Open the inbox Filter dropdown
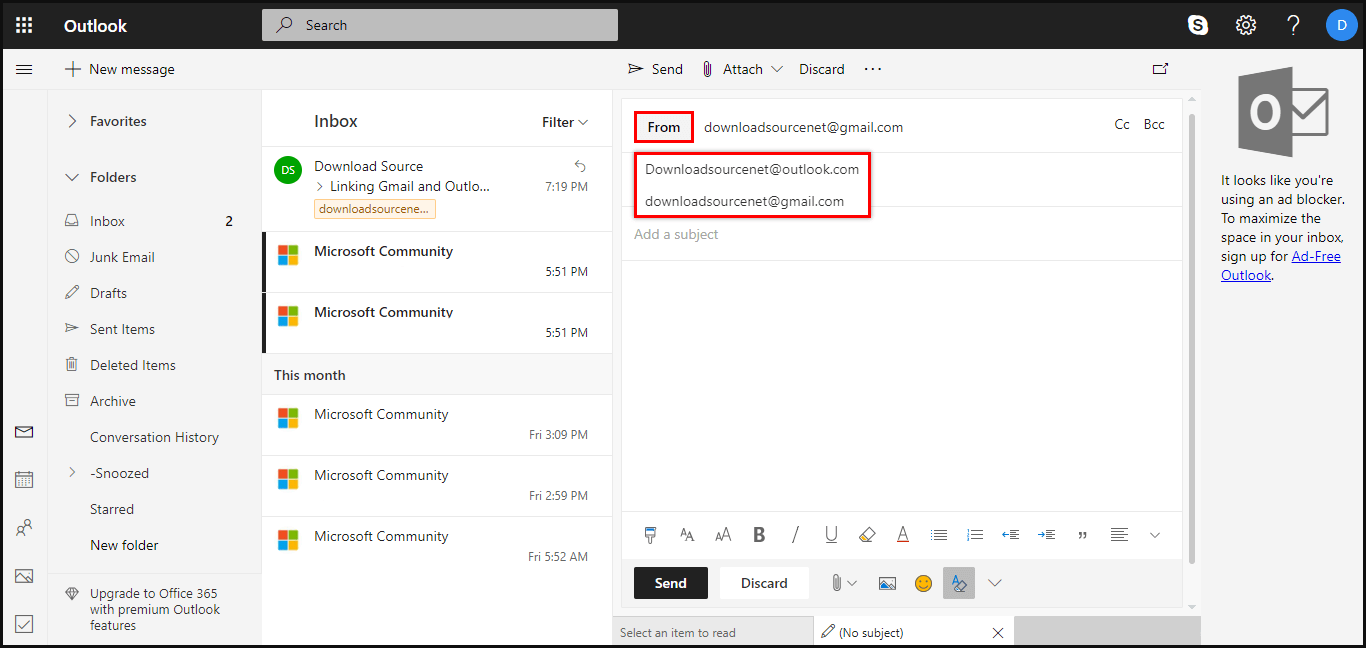 [565, 122]
